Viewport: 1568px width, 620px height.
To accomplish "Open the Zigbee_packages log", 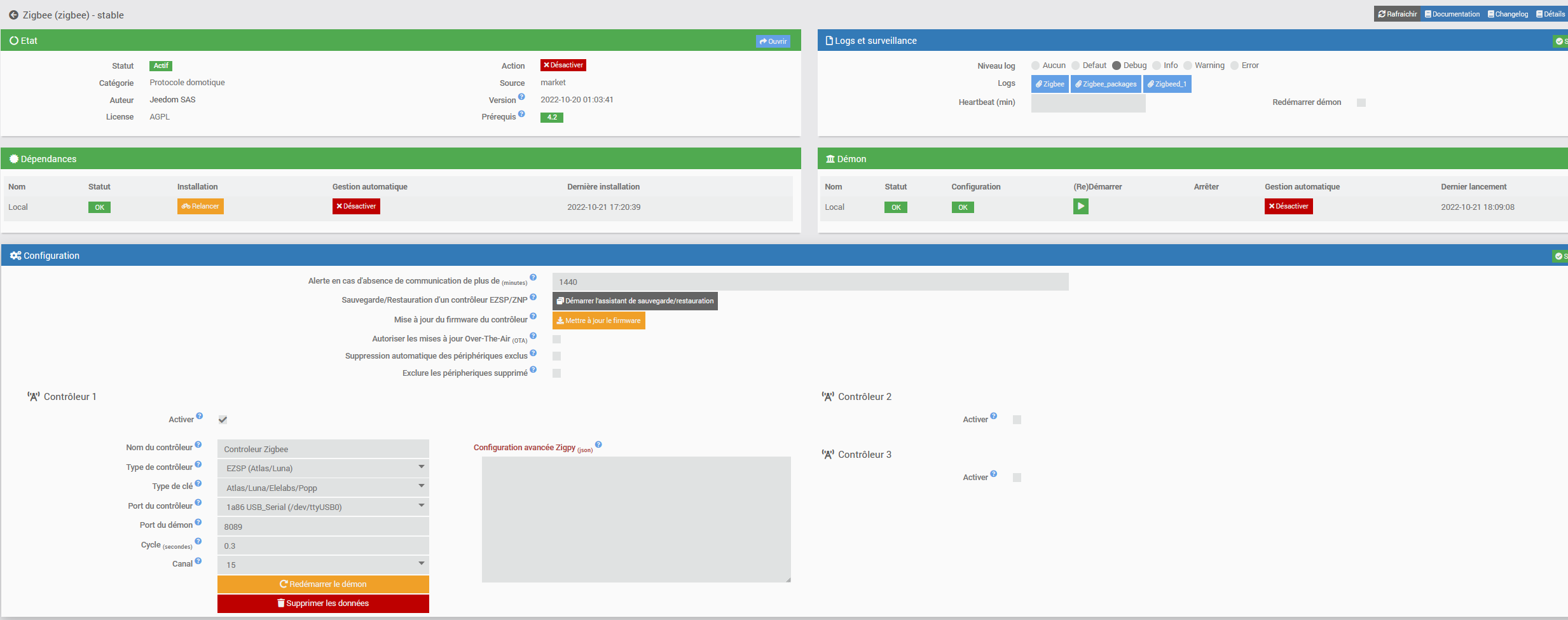I will point(1106,84).
